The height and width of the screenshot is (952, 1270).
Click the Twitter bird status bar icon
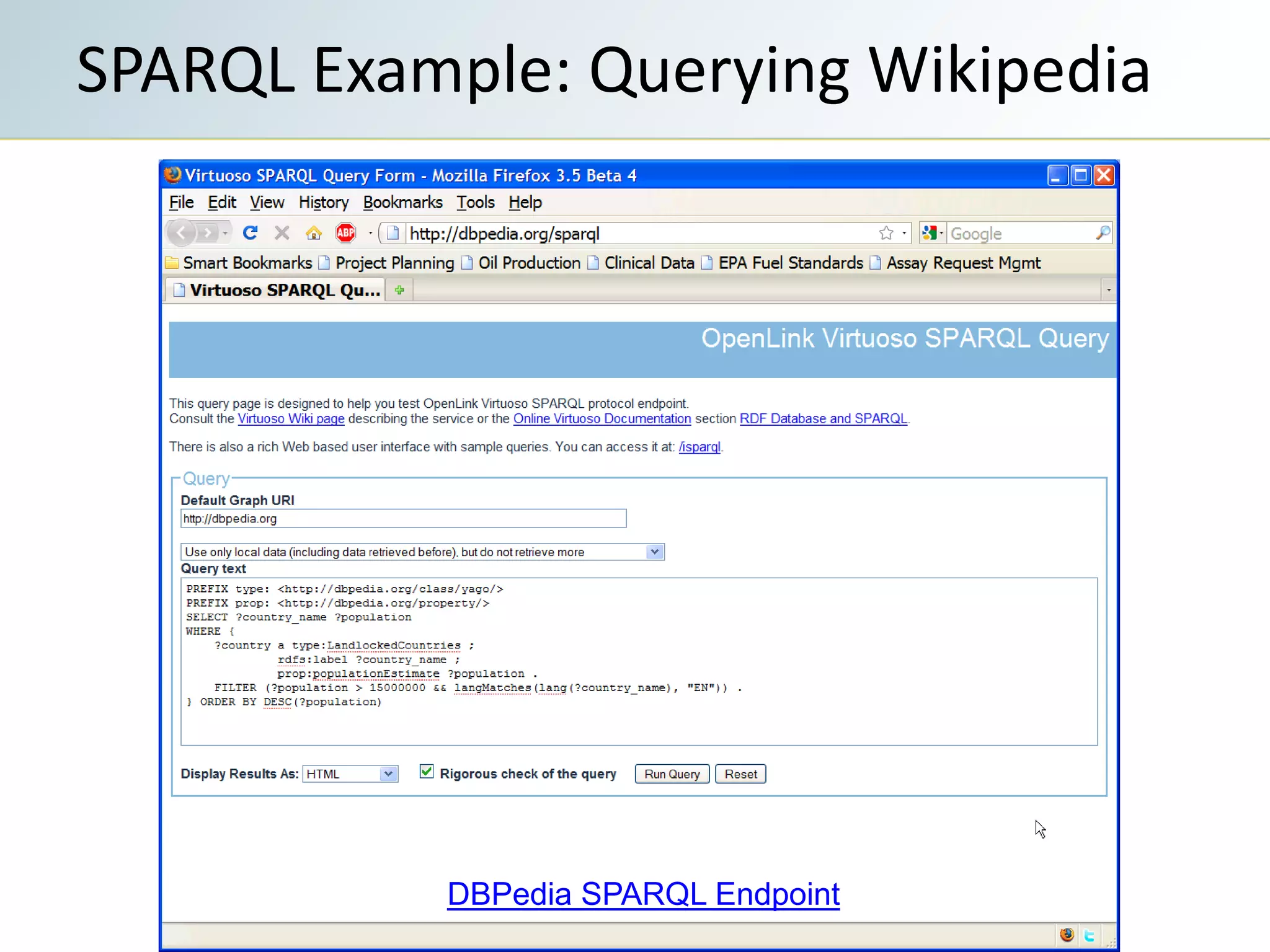pos(1090,935)
